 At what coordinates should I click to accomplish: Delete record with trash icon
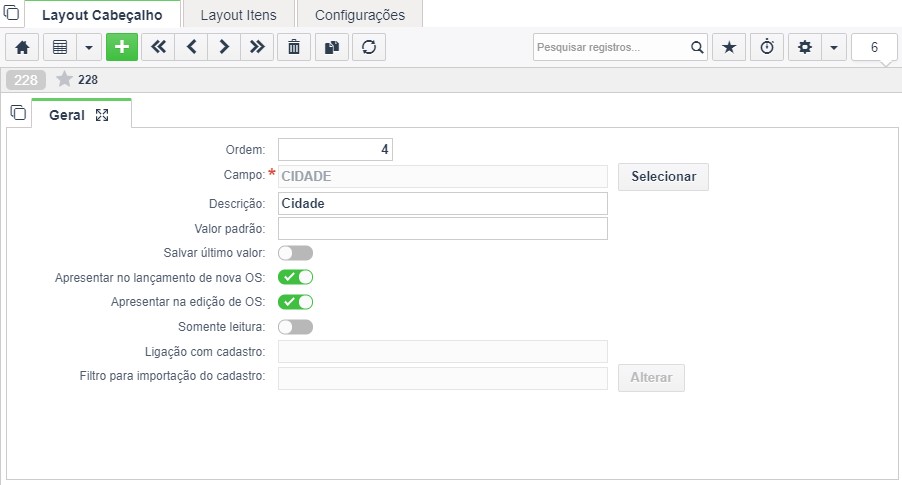point(294,47)
